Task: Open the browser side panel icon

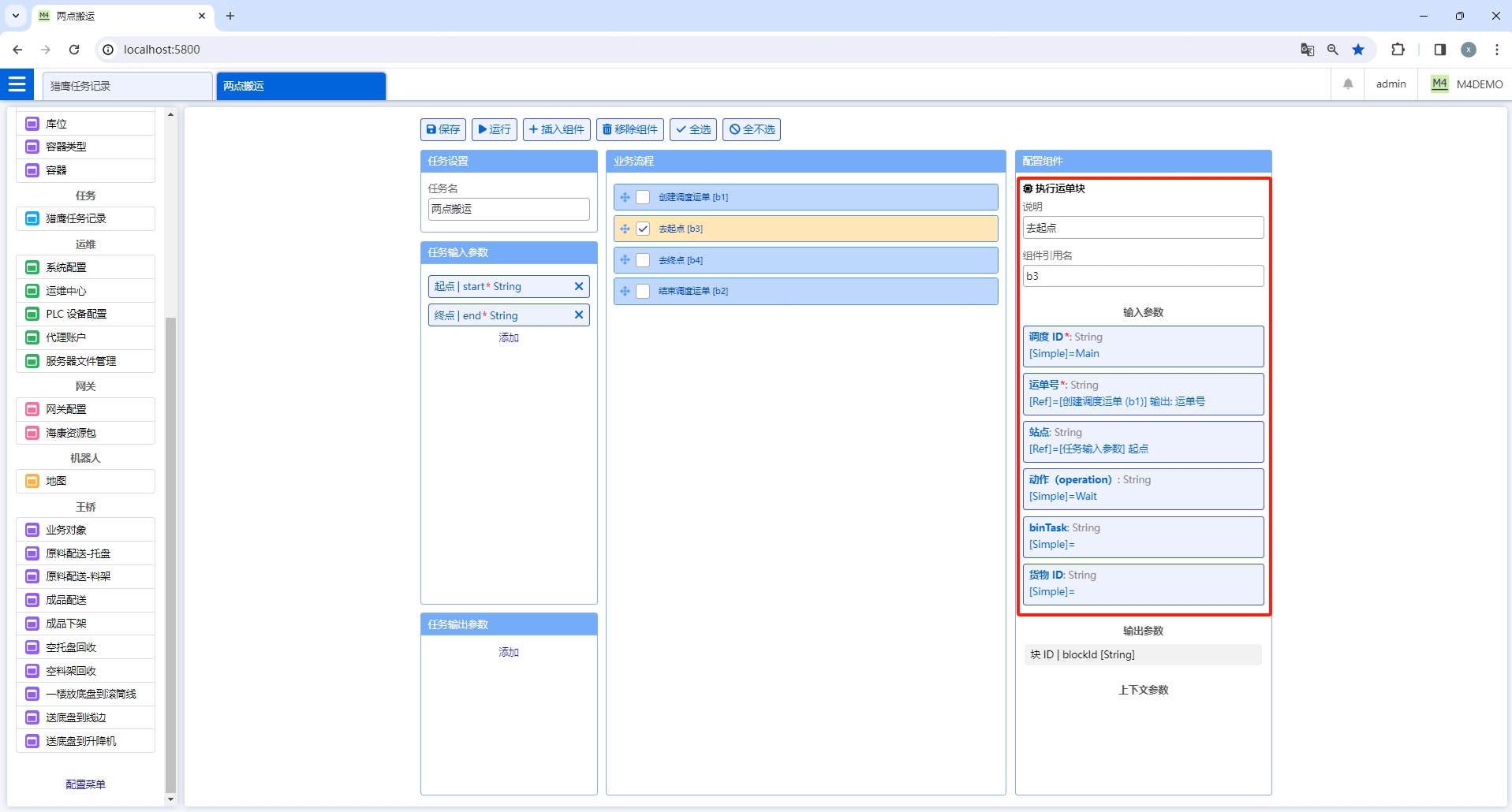Action: [x=1439, y=50]
